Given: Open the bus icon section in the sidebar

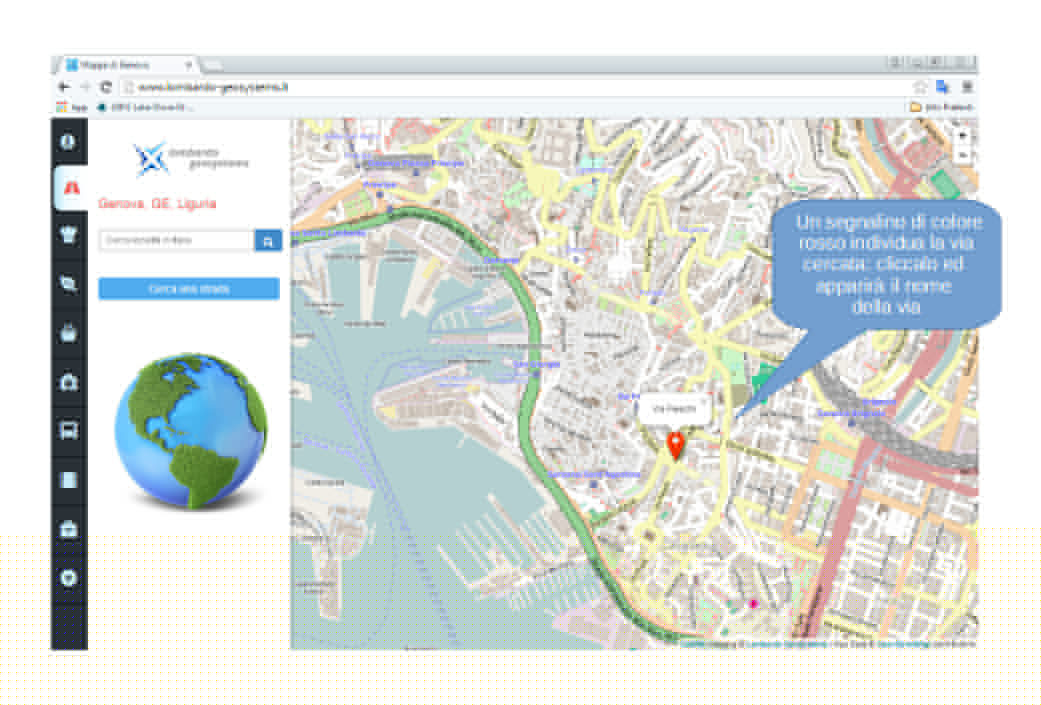Looking at the screenshot, I should [69, 430].
